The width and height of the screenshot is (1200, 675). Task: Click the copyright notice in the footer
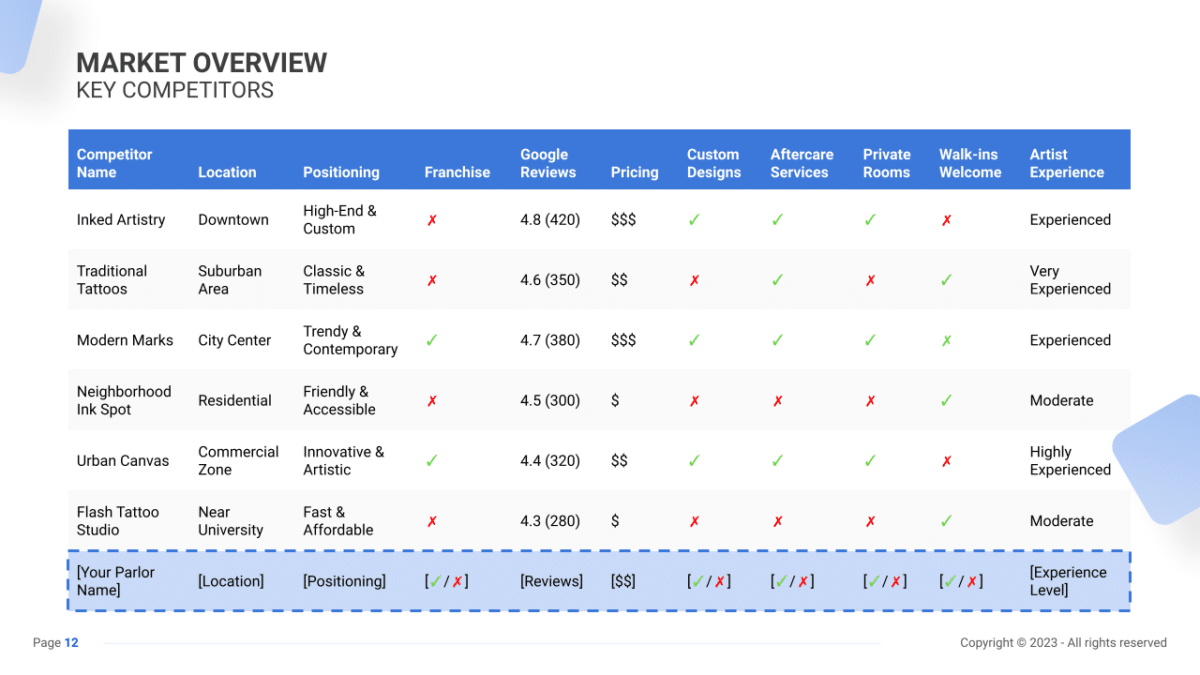[x=1063, y=643]
